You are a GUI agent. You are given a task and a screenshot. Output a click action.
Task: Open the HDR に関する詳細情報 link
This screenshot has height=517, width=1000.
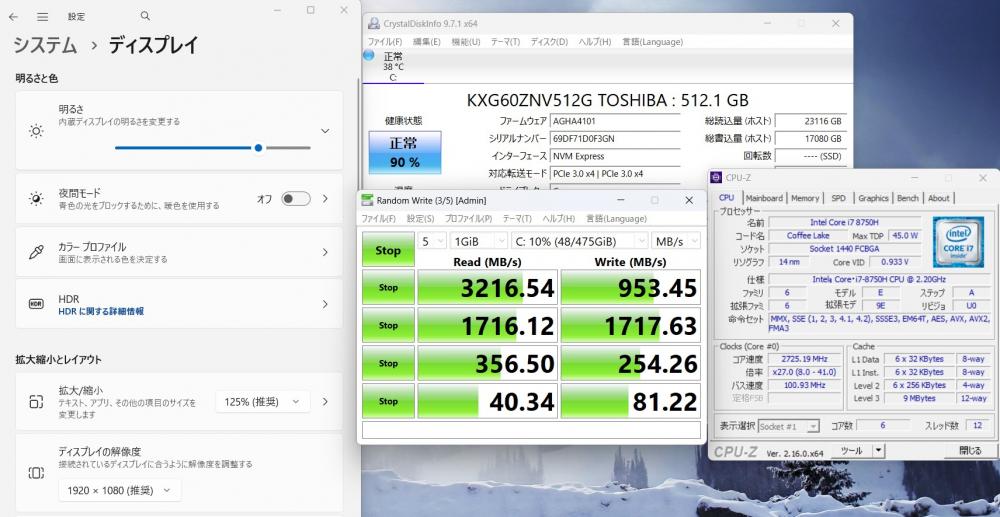(x=101, y=312)
